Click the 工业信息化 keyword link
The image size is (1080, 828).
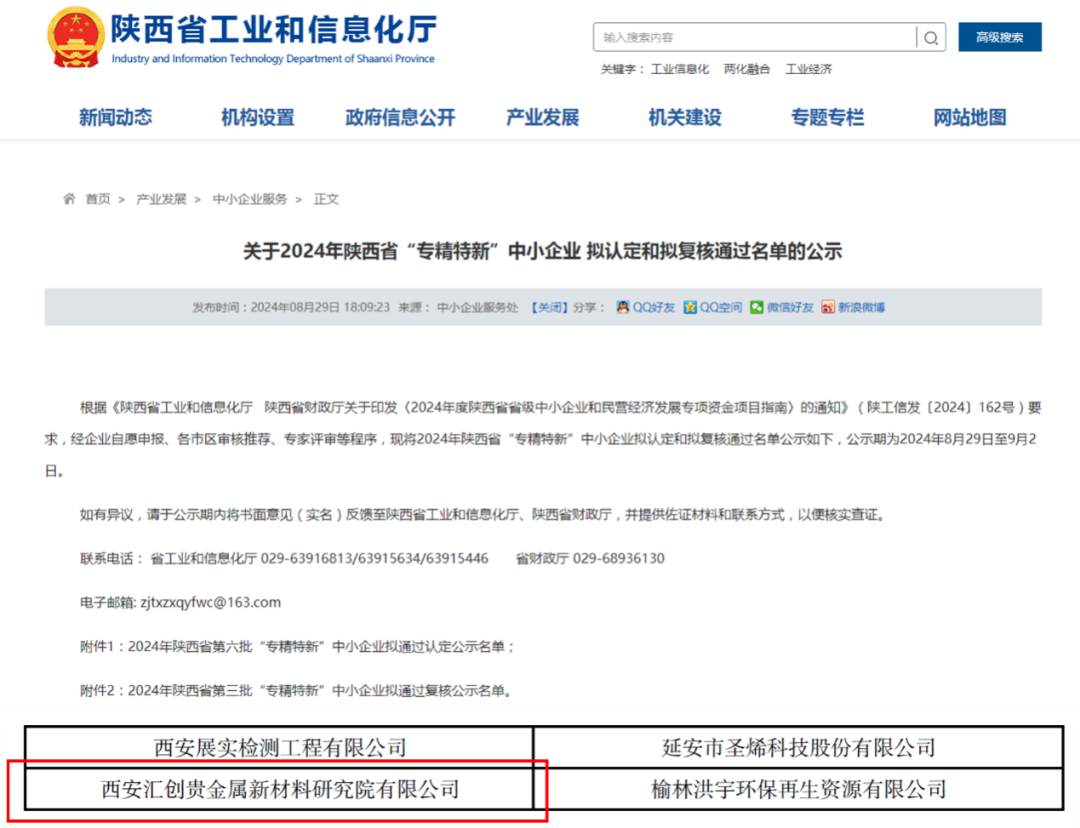click(x=680, y=69)
